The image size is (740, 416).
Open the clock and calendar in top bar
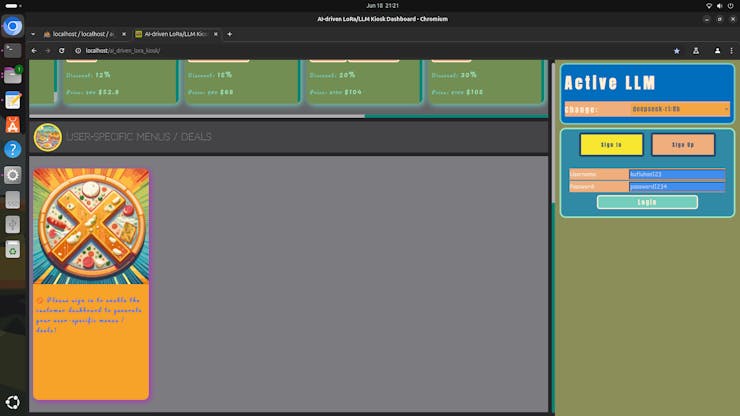(x=382, y=6)
